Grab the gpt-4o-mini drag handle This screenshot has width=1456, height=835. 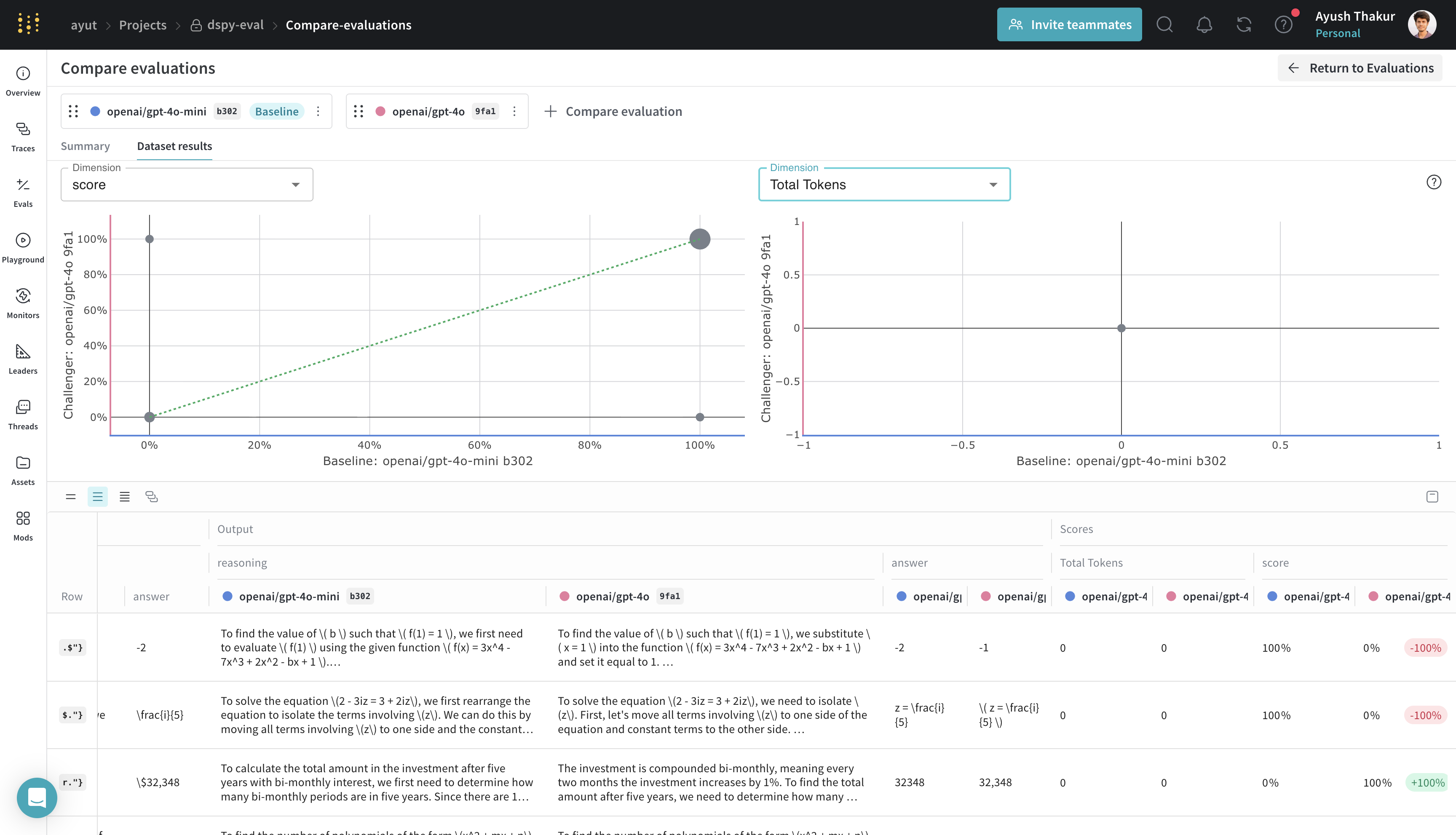[x=73, y=111]
